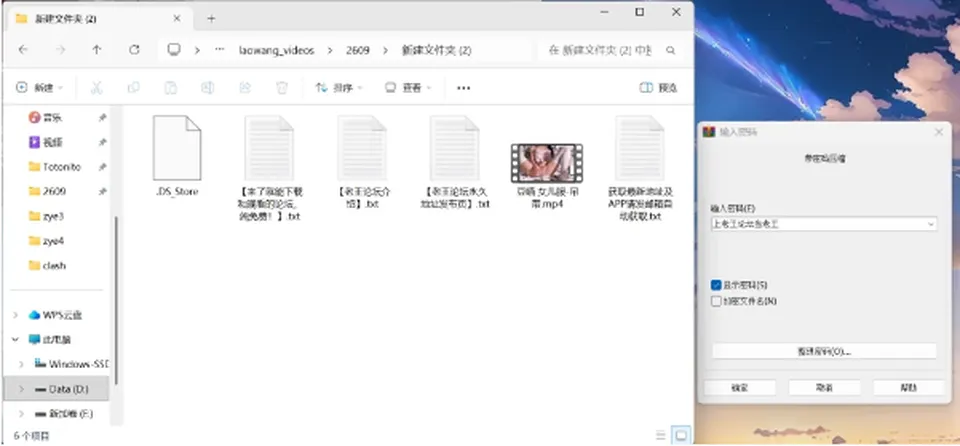Screen dimensions: 960x446
Task: Click 新建文件夹 (2) breadcrumb segment
Action: (436, 50)
